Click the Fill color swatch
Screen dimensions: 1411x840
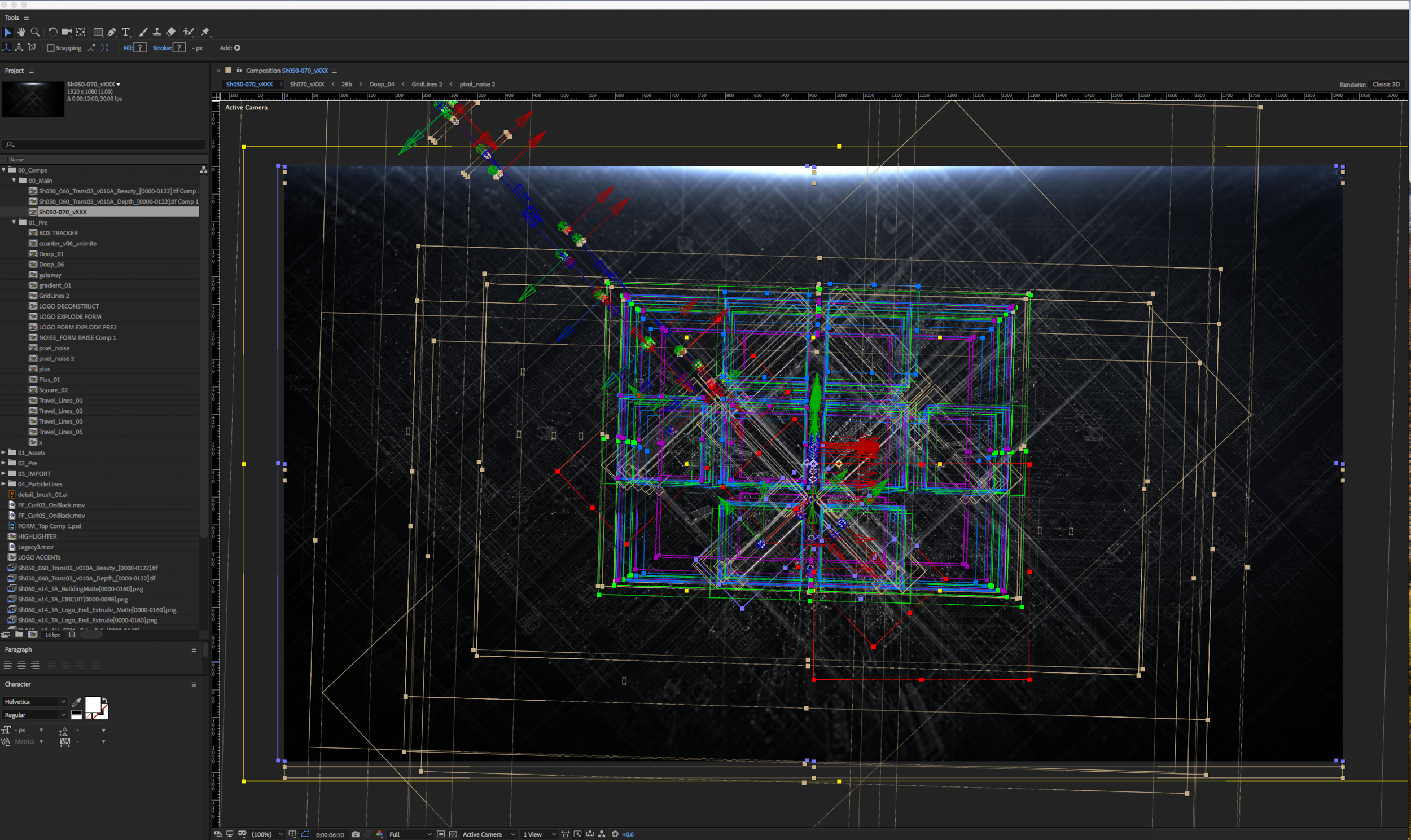(140, 47)
